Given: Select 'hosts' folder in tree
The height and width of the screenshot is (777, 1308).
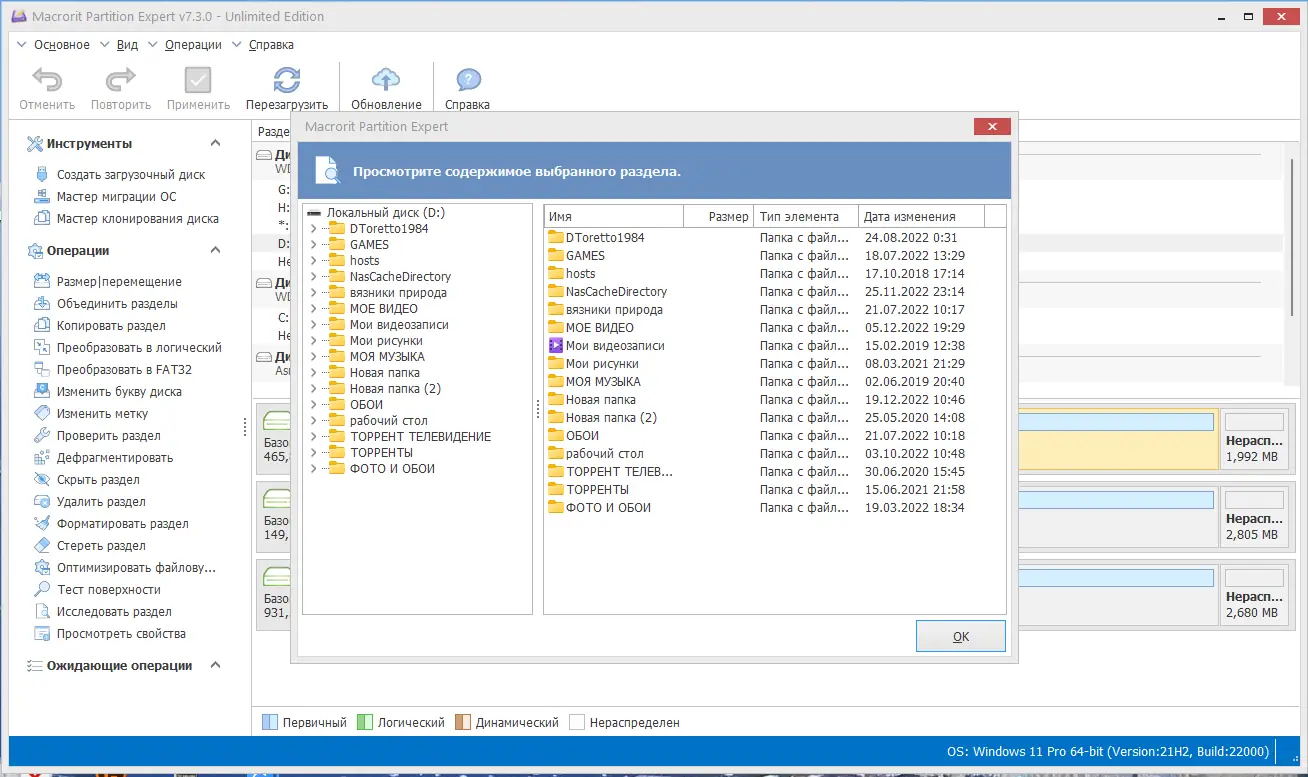Looking at the screenshot, I should [364, 260].
